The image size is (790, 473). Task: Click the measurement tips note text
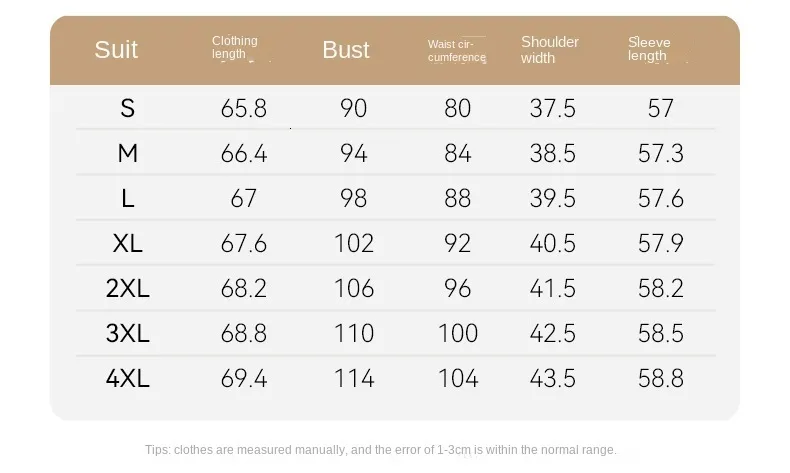[381, 450]
